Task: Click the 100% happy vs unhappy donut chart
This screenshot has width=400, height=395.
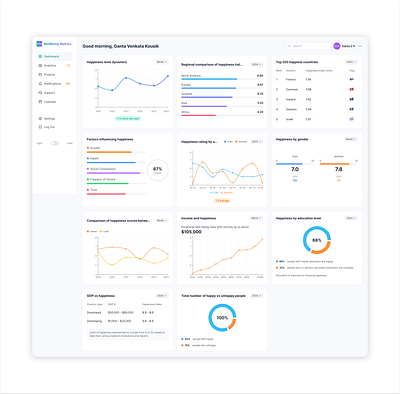Action: 222,318
